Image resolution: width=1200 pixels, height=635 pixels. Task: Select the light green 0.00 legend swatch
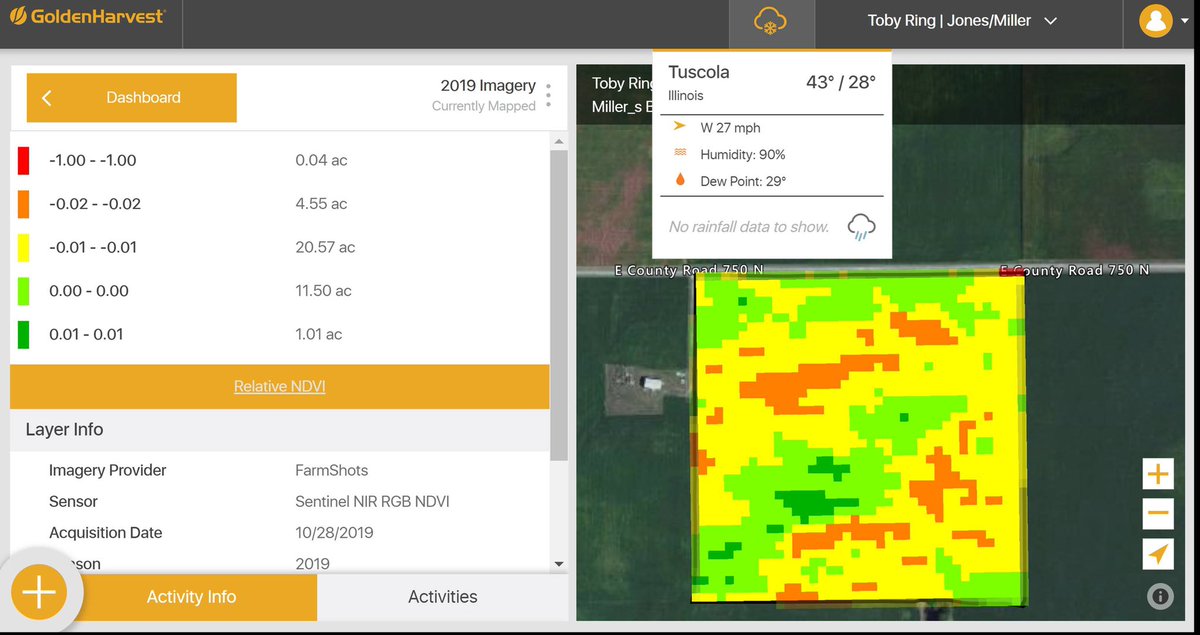(24, 291)
